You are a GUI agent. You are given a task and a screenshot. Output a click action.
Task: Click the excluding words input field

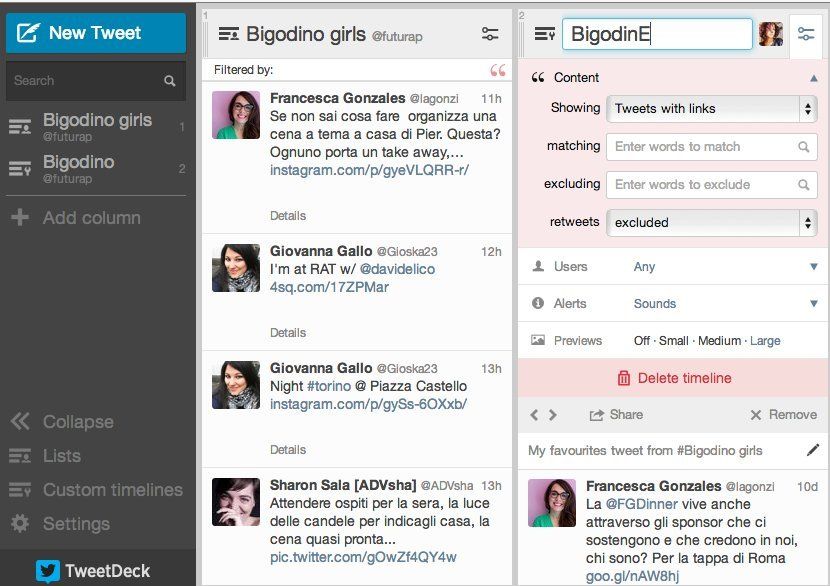711,185
